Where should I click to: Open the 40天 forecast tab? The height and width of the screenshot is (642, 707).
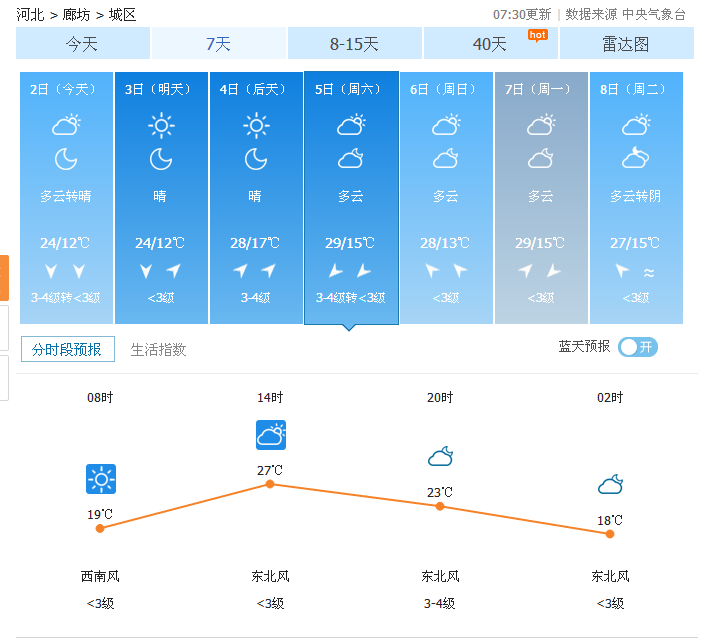(490, 44)
